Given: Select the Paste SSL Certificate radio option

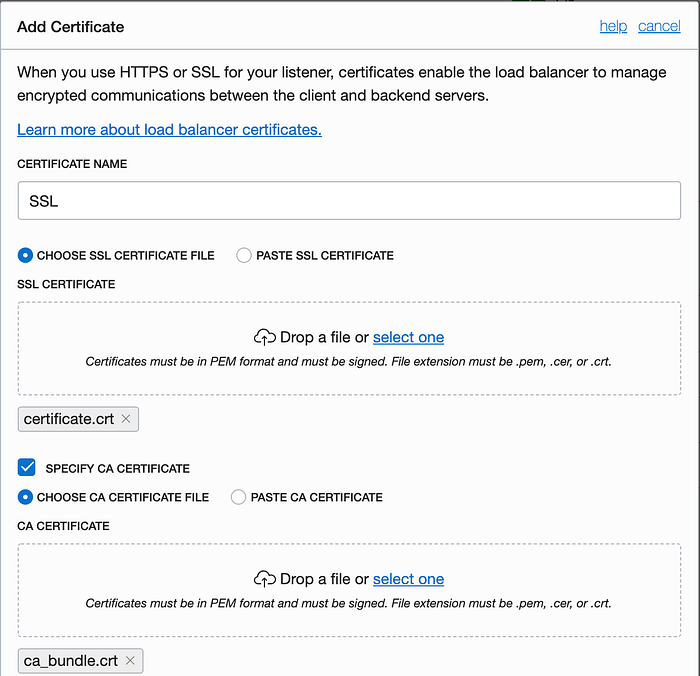Looking at the screenshot, I should (244, 255).
